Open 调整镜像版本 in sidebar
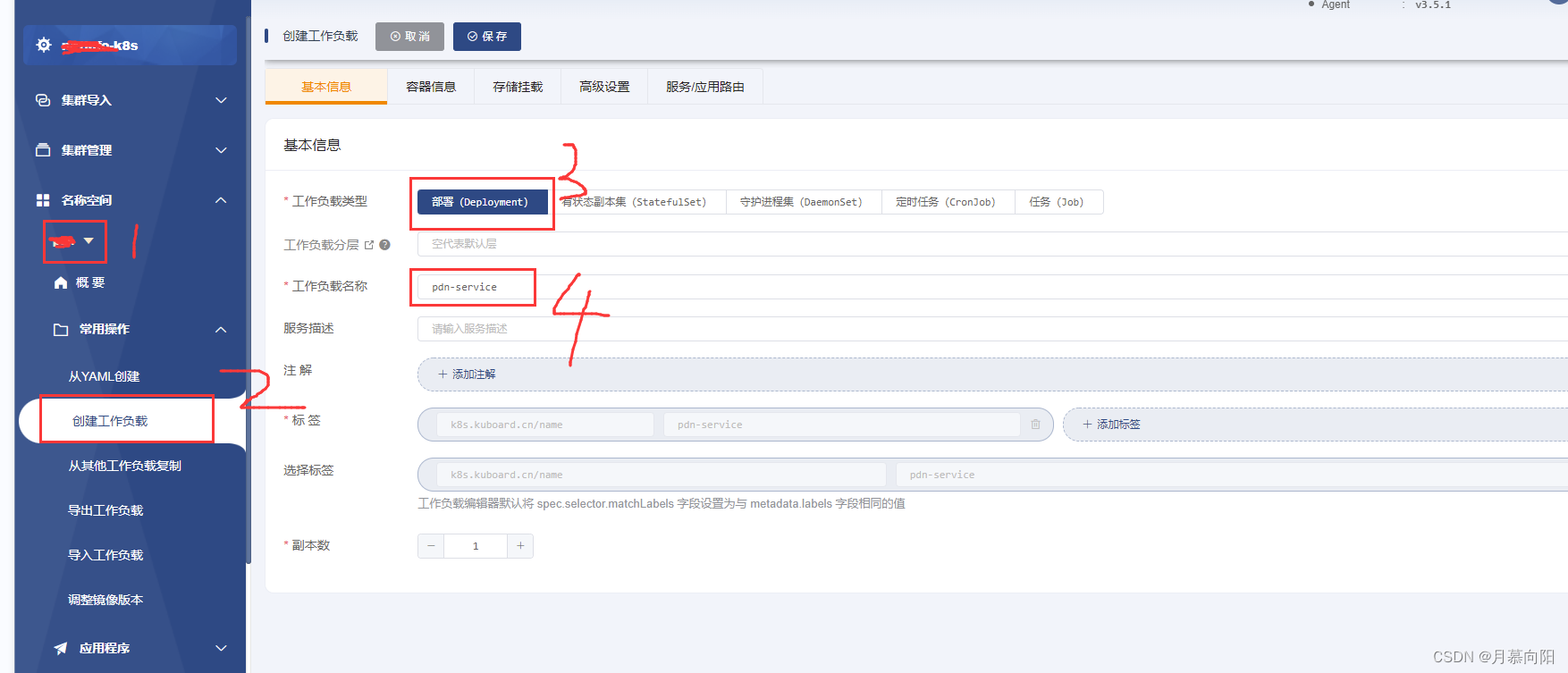The height and width of the screenshot is (673, 1568). click(x=105, y=600)
